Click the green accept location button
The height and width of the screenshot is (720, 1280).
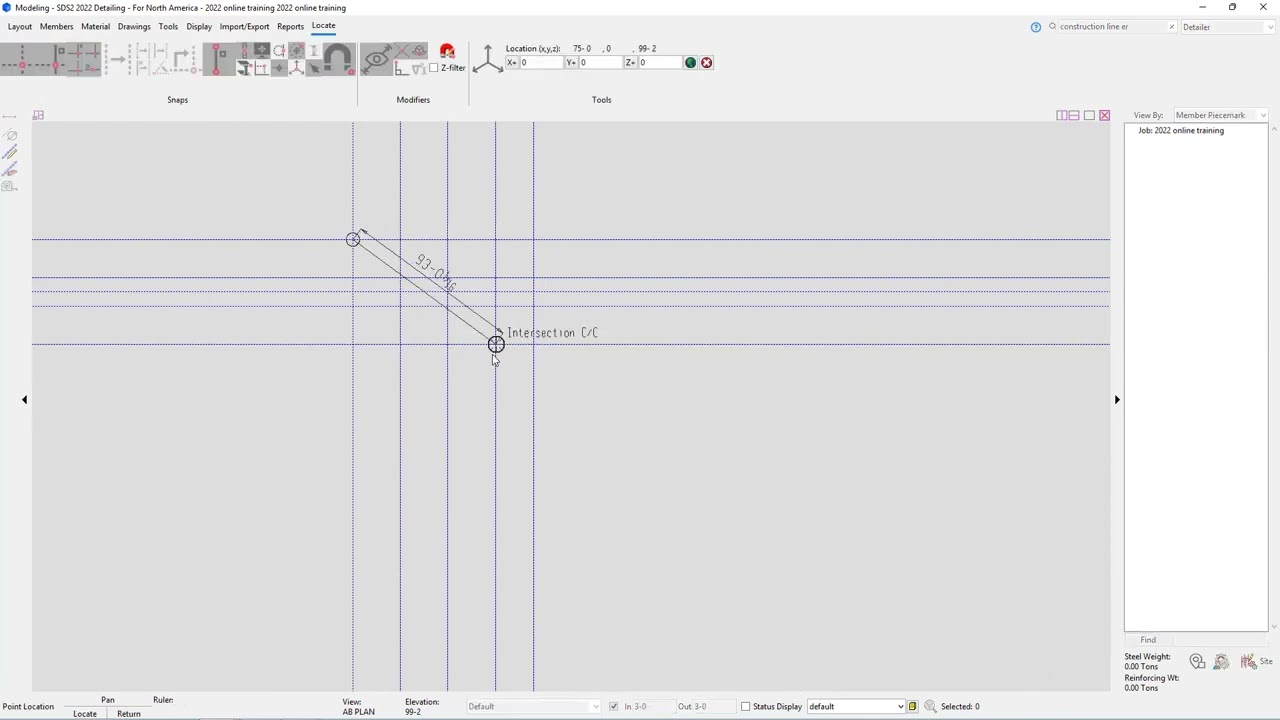(x=690, y=62)
